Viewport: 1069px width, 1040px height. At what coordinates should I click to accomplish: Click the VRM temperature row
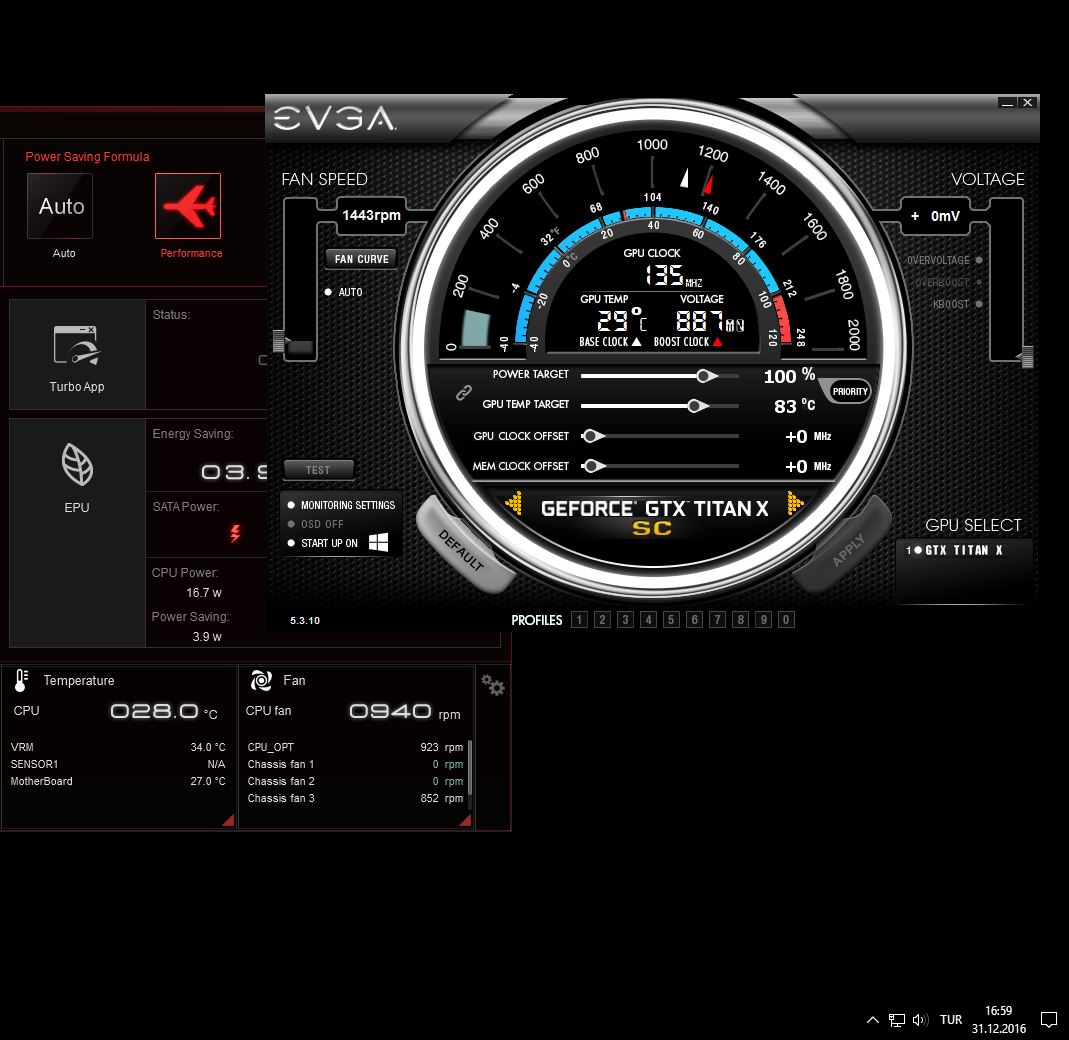point(118,747)
